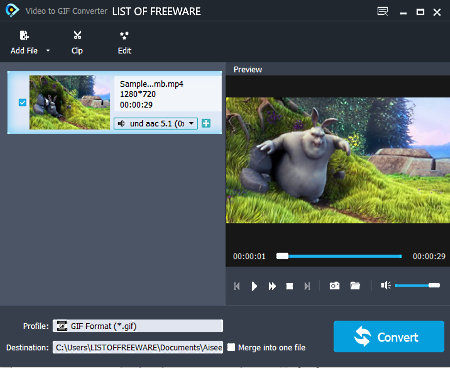Maximize the converter window
450x368 pixels.
(x=420, y=12)
